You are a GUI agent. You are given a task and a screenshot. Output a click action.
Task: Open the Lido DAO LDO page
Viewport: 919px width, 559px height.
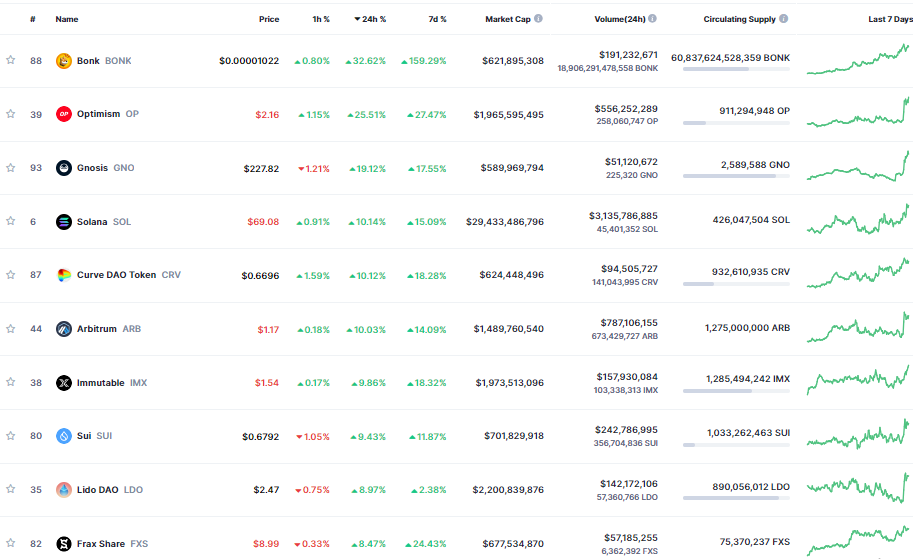pos(110,490)
